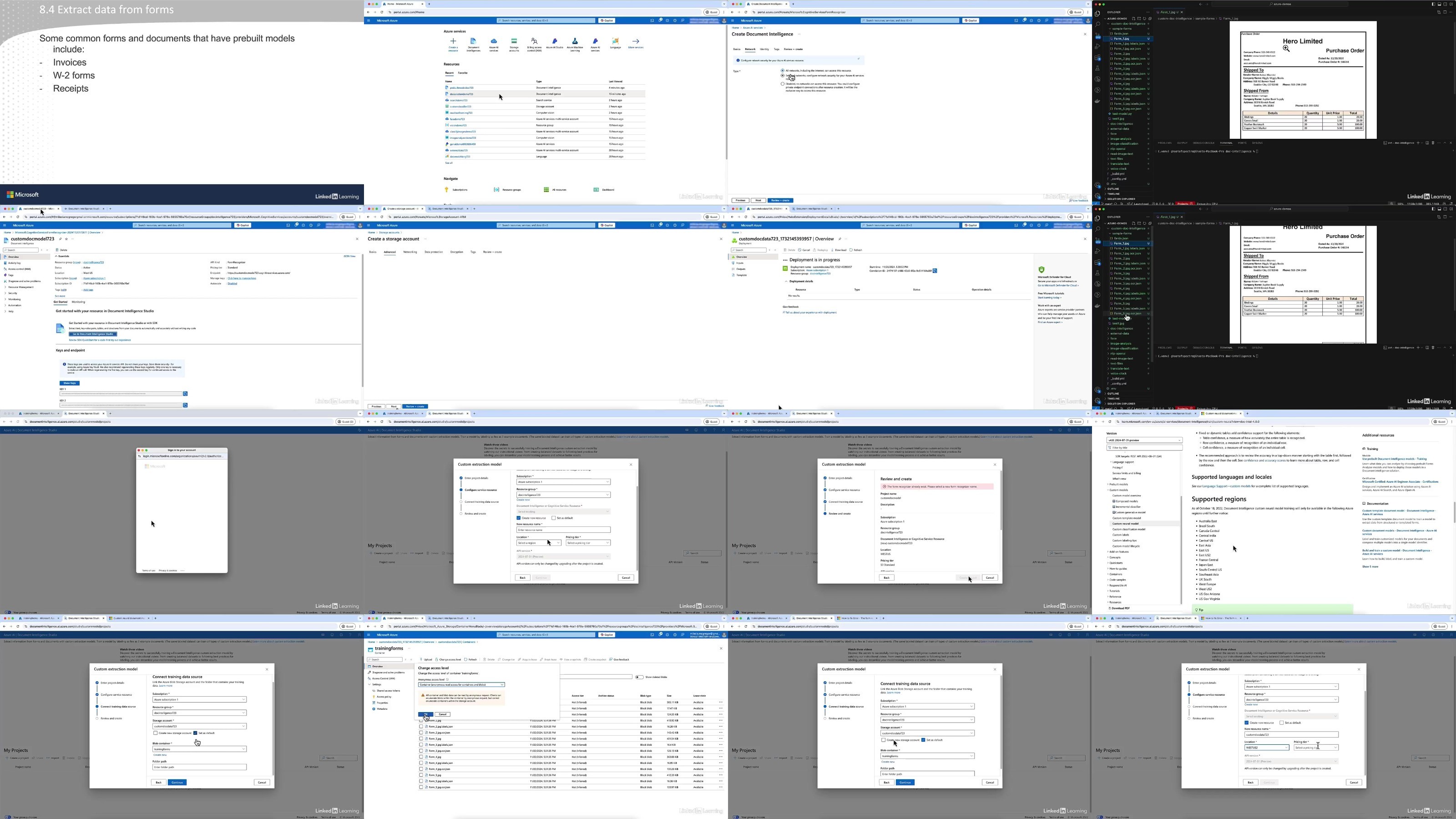Open Dashboard icon under Navigate

coord(596,189)
